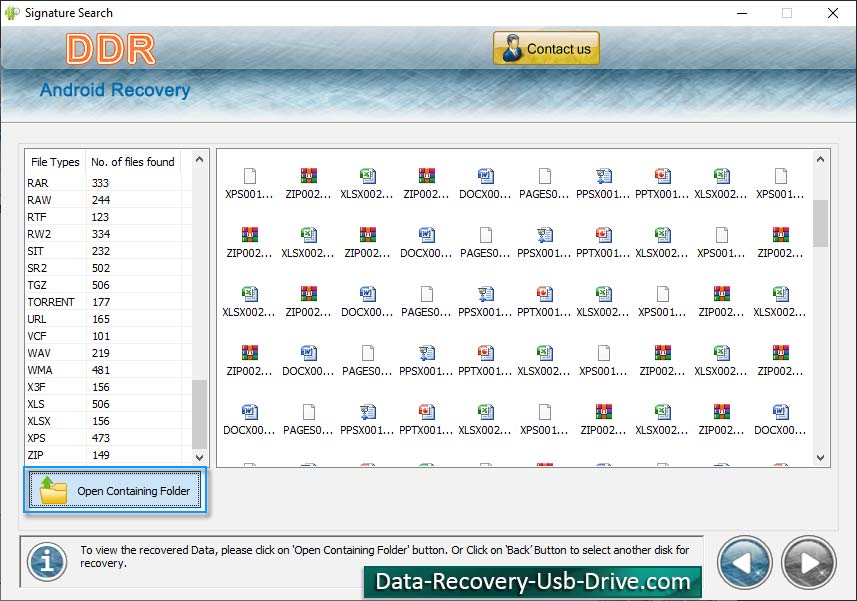Select XPS001... file in fifth row

point(544,420)
